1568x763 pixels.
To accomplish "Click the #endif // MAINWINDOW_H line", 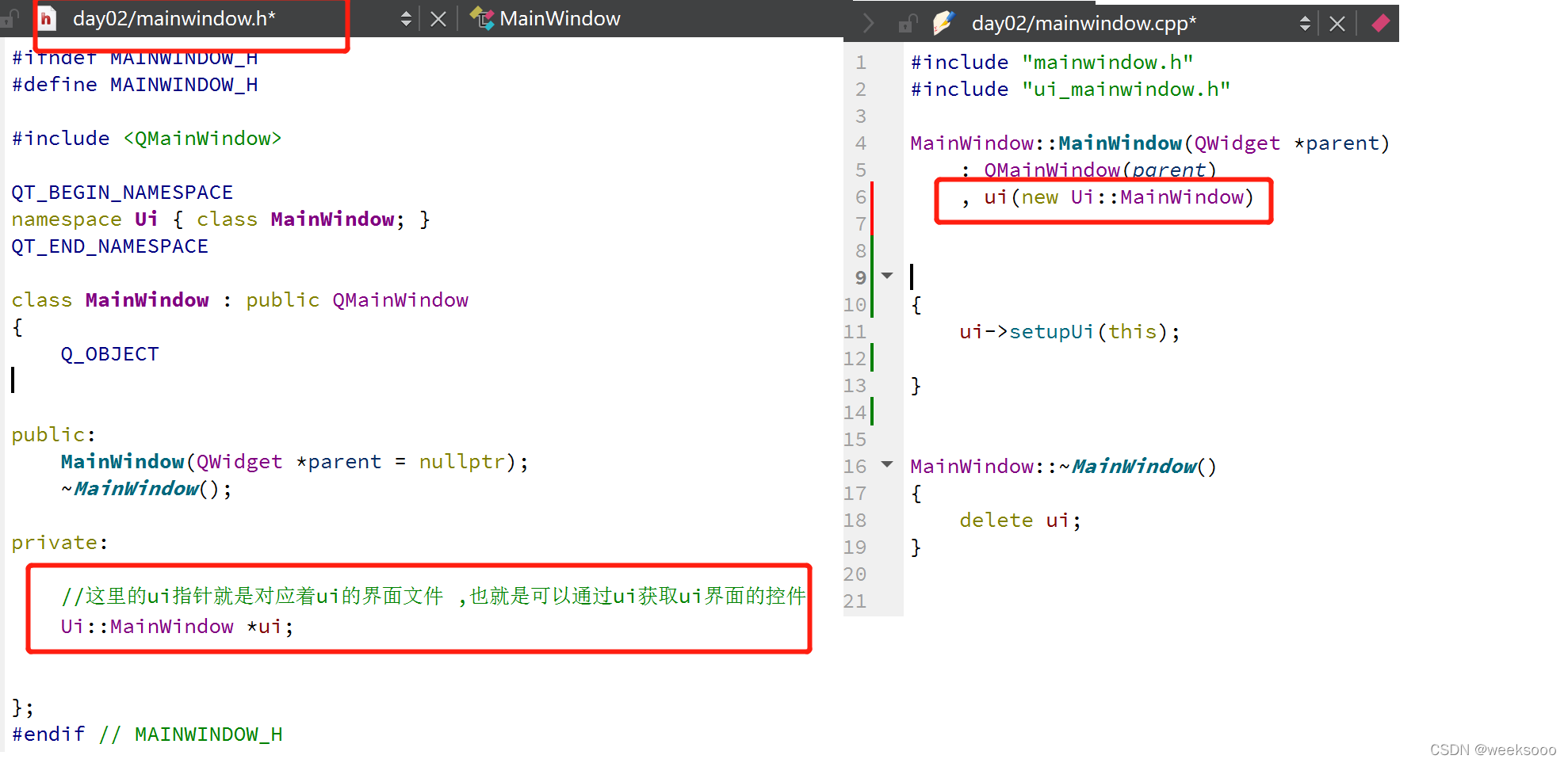I will pos(147,734).
